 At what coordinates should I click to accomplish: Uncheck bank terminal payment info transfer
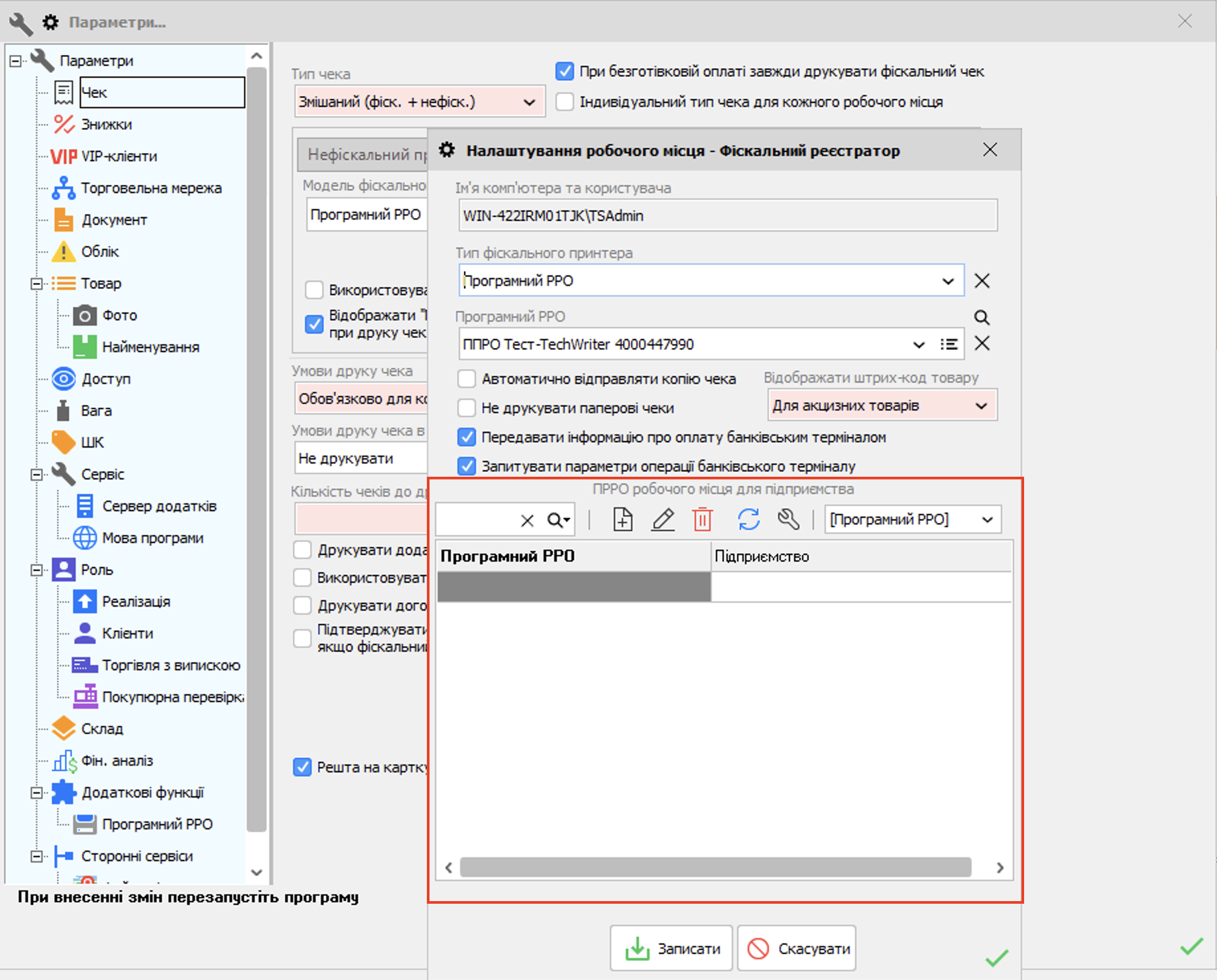[x=467, y=437]
